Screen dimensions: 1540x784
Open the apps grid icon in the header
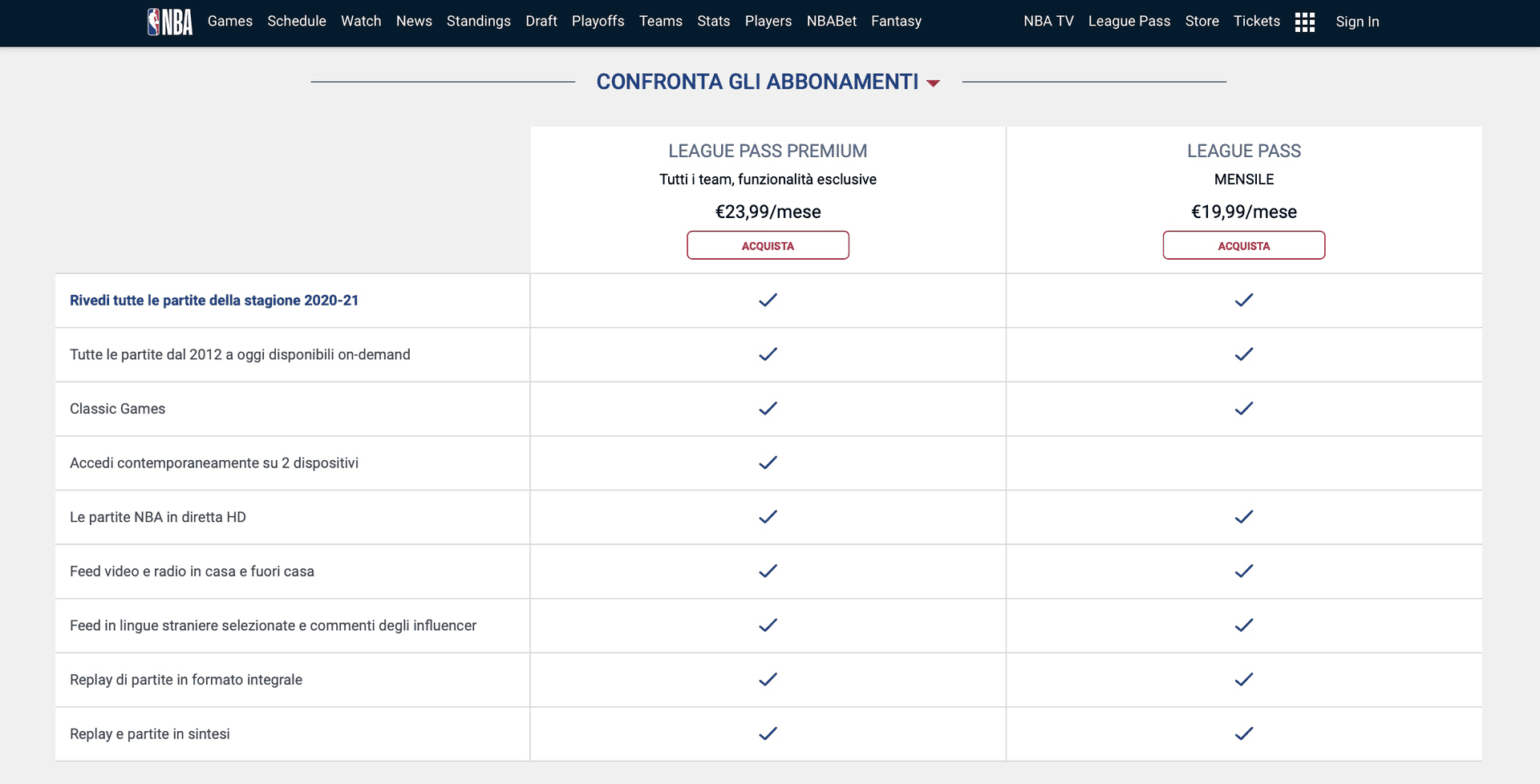coord(1305,22)
